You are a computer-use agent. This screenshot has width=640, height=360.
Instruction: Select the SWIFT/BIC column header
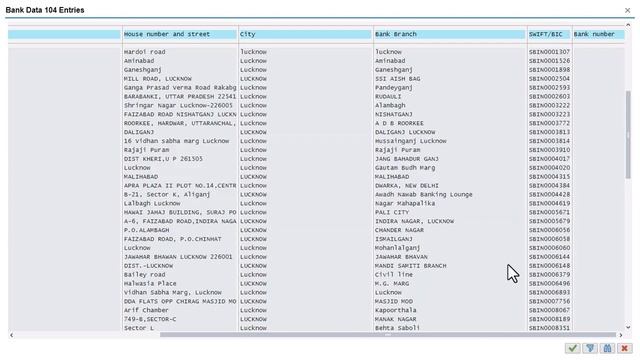(x=549, y=34)
